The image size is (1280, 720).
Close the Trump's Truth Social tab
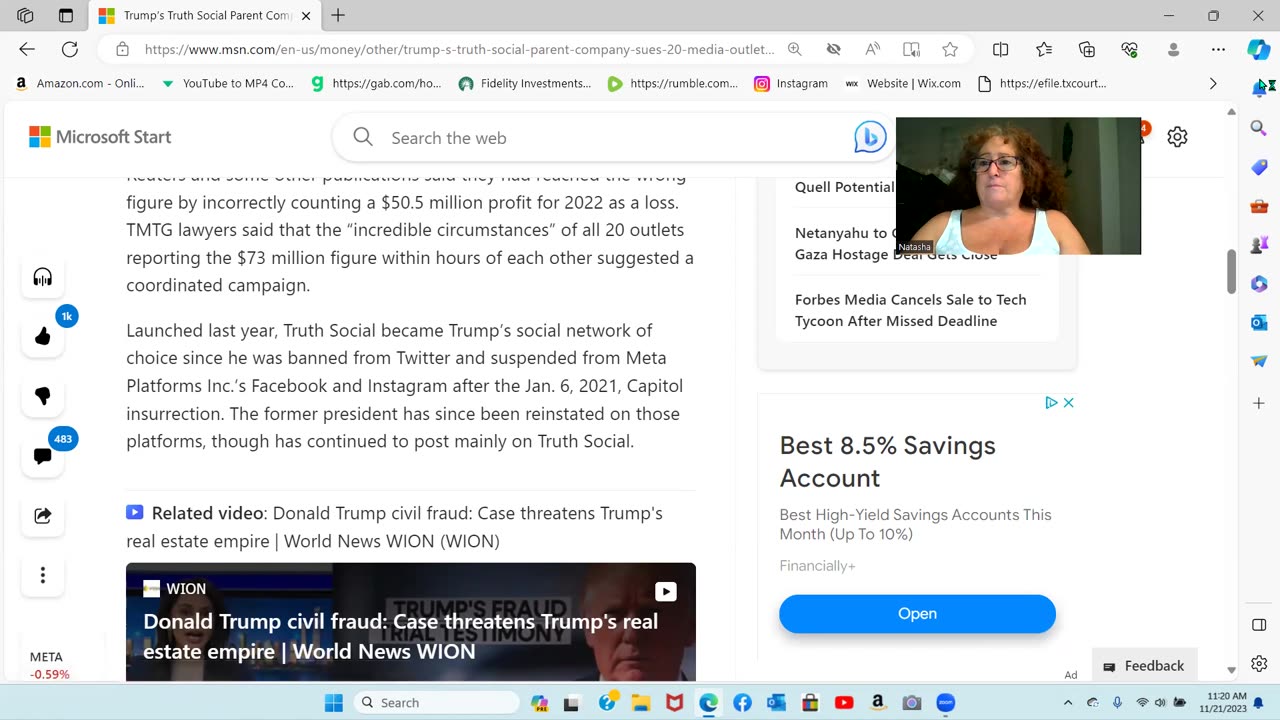click(306, 16)
